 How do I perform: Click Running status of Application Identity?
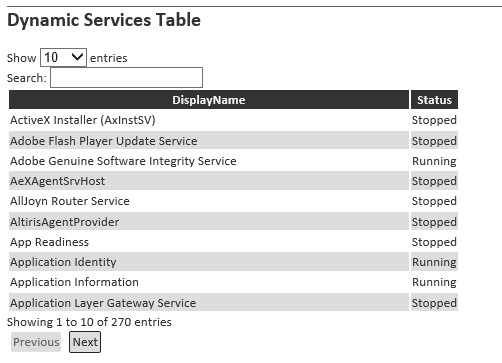(434, 262)
